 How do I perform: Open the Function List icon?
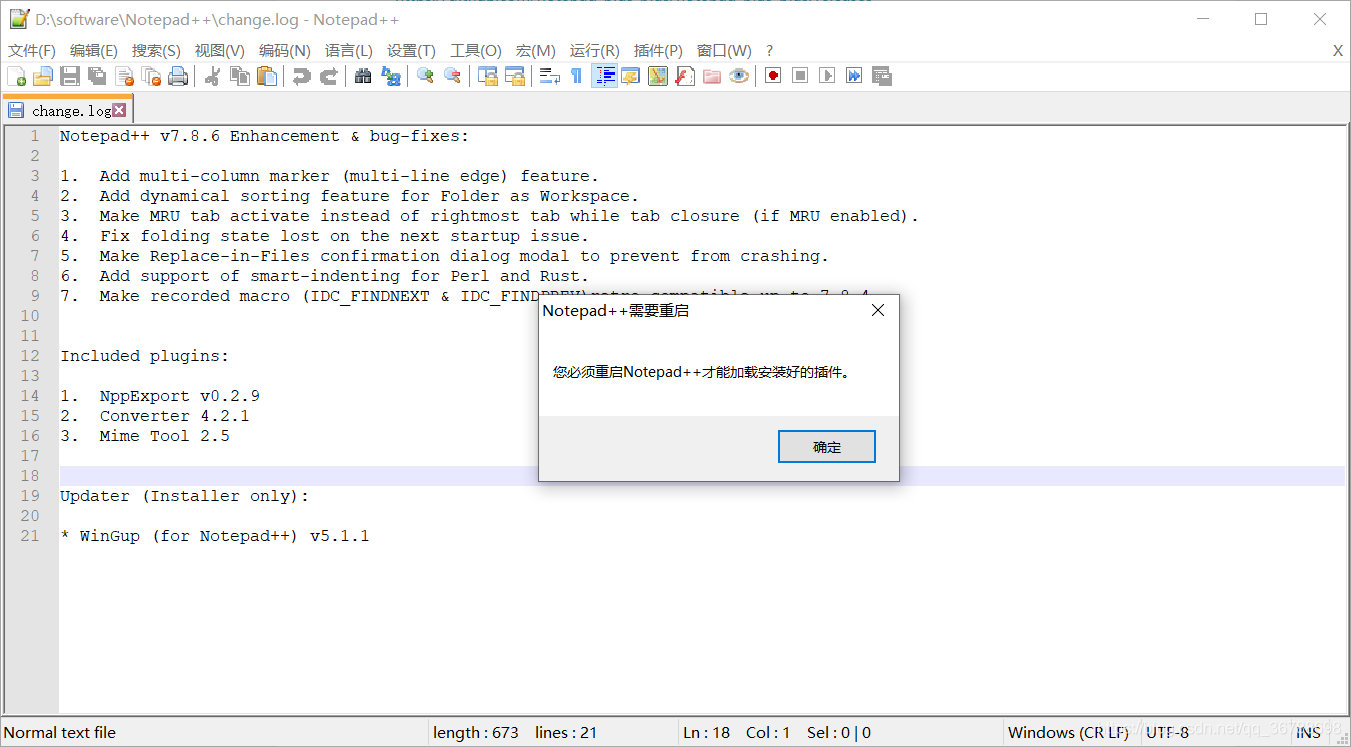pos(684,76)
